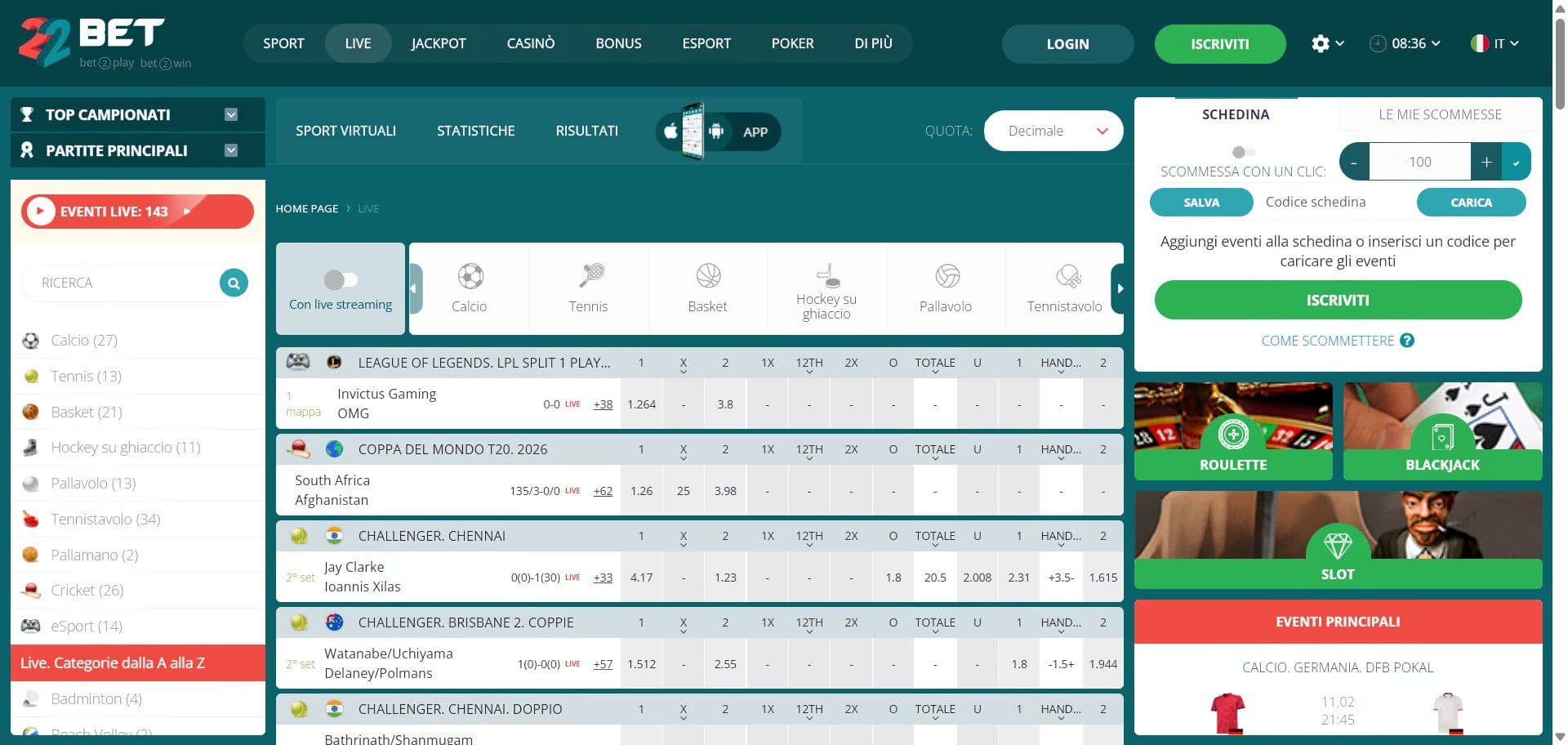The height and width of the screenshot is (745, 1568).
Task: Open Blackjack from the casino panel
Action: pyautogui.click(x=1441, y=435)
